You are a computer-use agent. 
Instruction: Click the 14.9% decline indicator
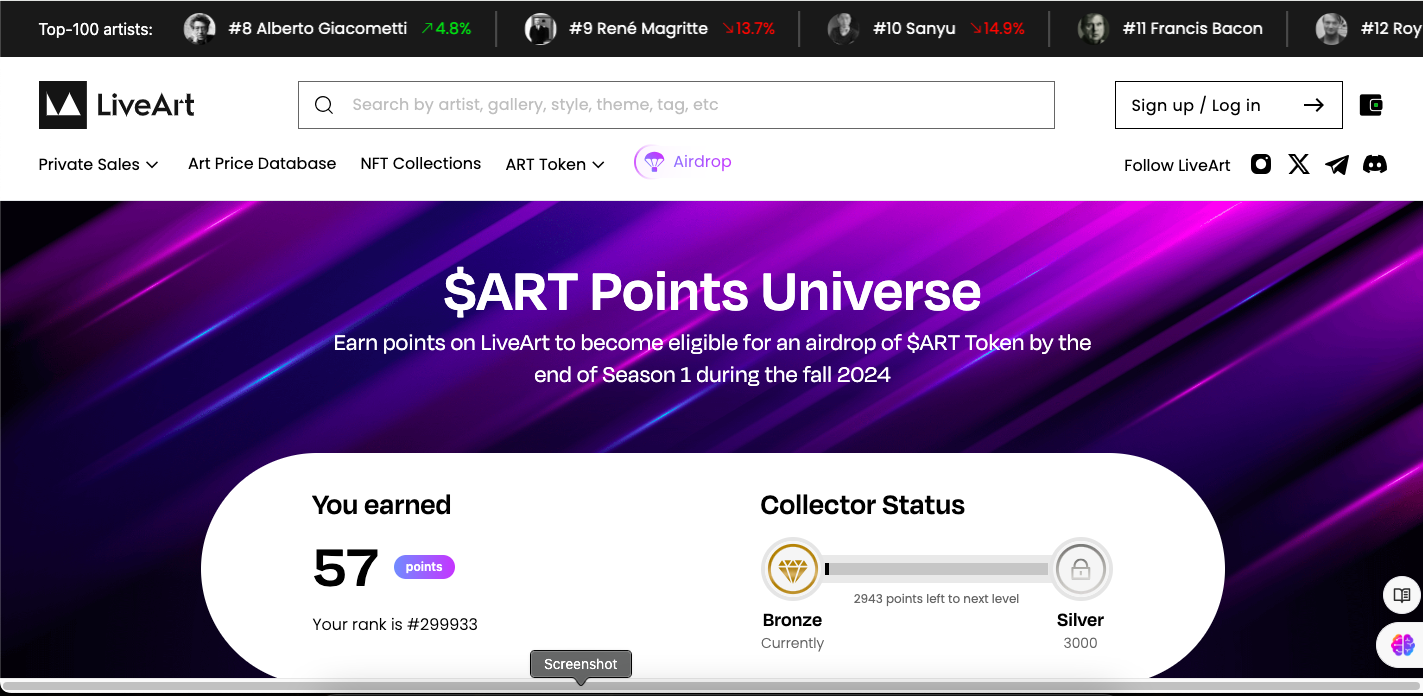pos(997,29)
